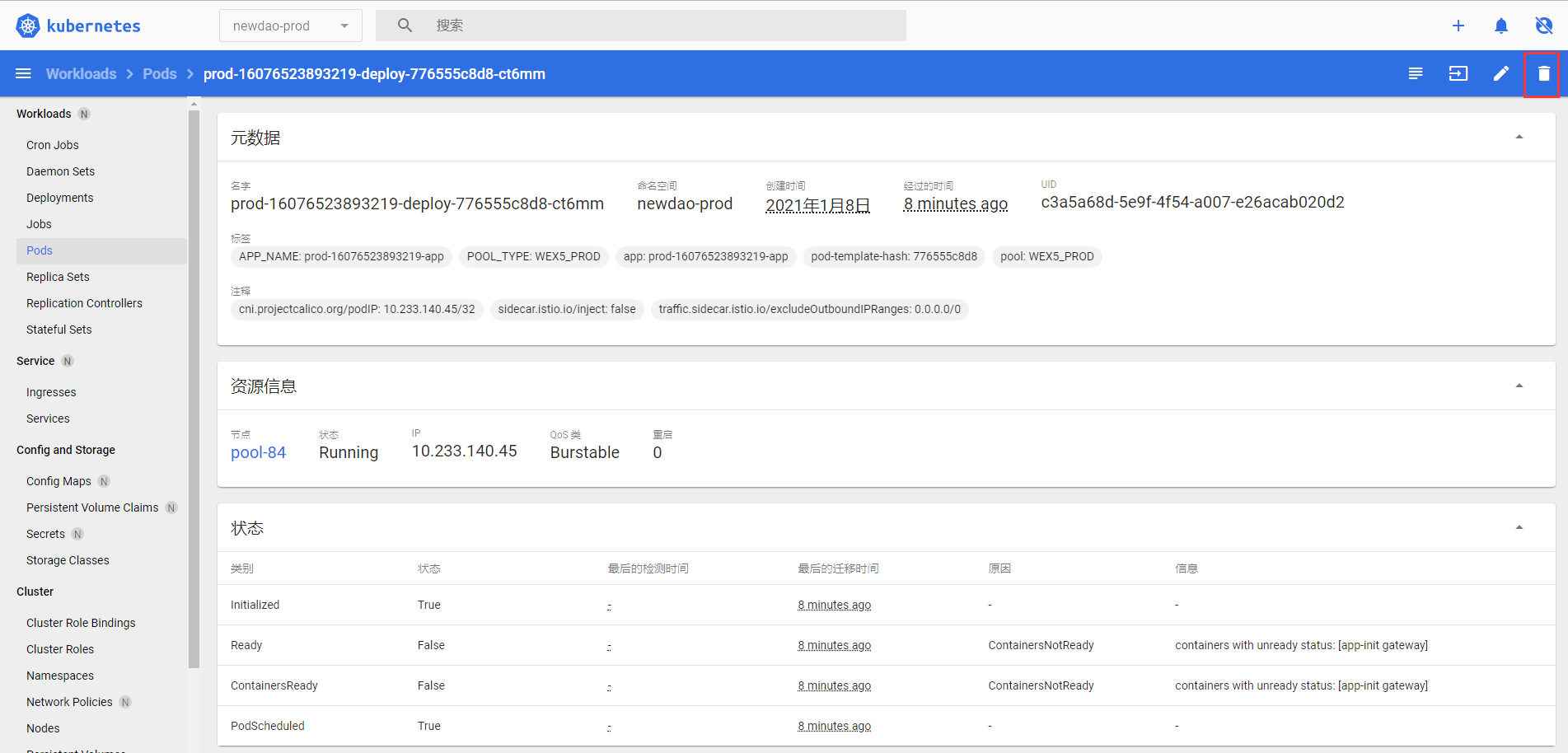Exec into pod shell icon

(x=1458, y=73)
